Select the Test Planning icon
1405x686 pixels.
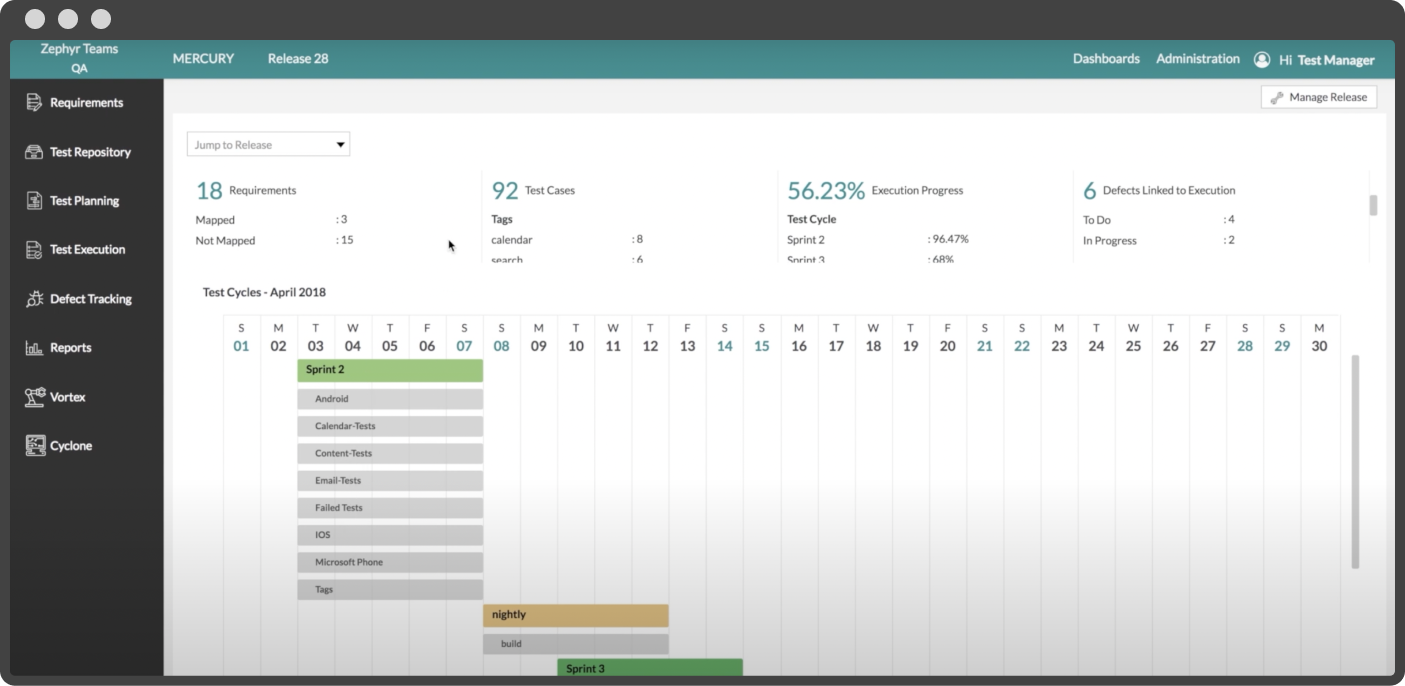click(34, 201)
